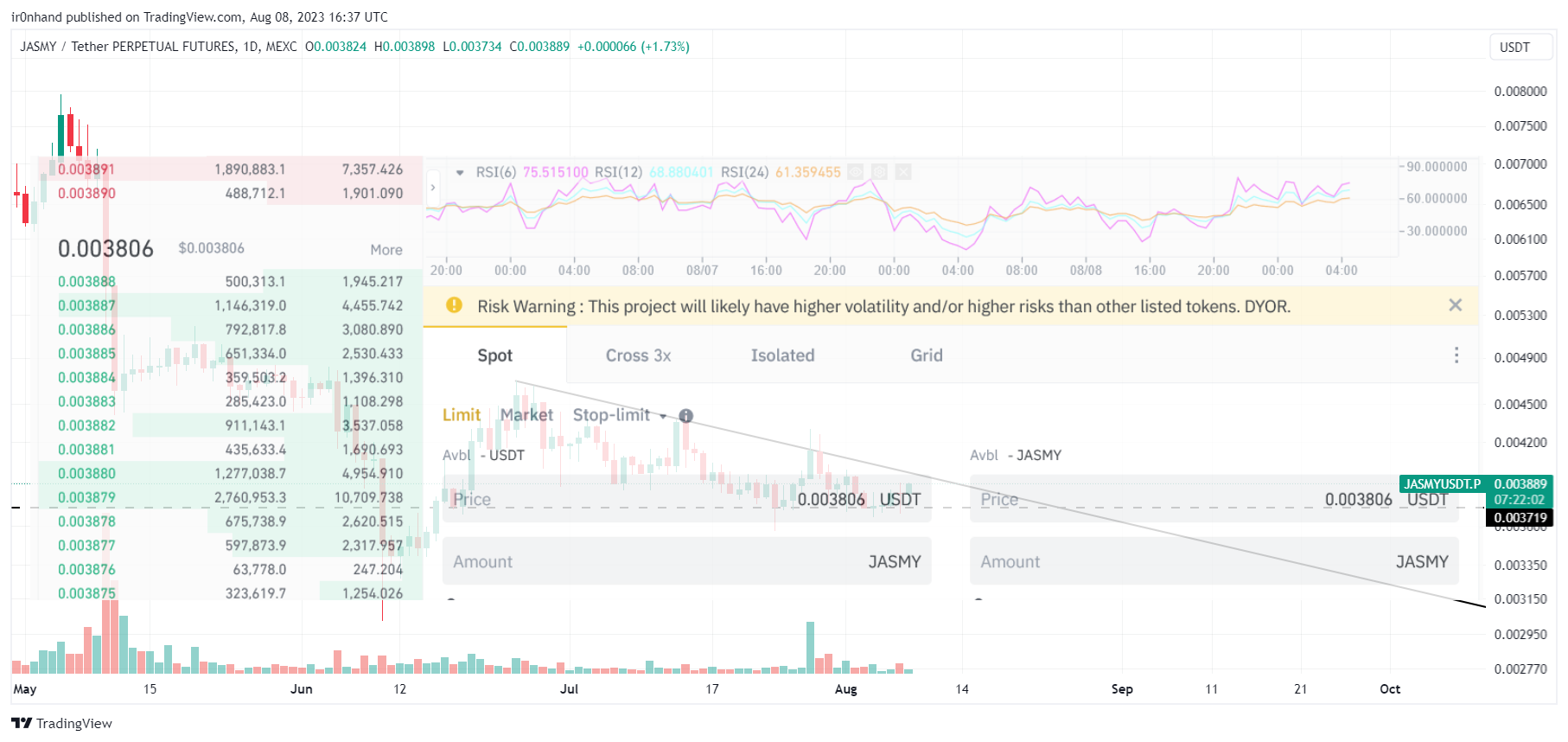The image size is (1568, 742).
Task: Select bid price 0.003875
Action: point(86,593)
